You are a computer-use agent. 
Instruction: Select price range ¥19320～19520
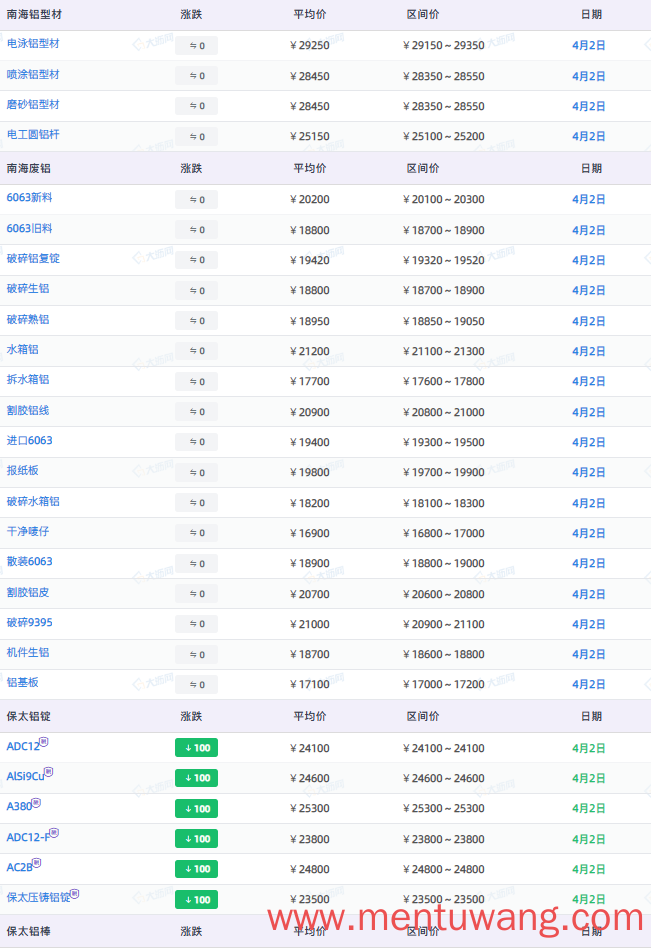(x=444, y=261)
